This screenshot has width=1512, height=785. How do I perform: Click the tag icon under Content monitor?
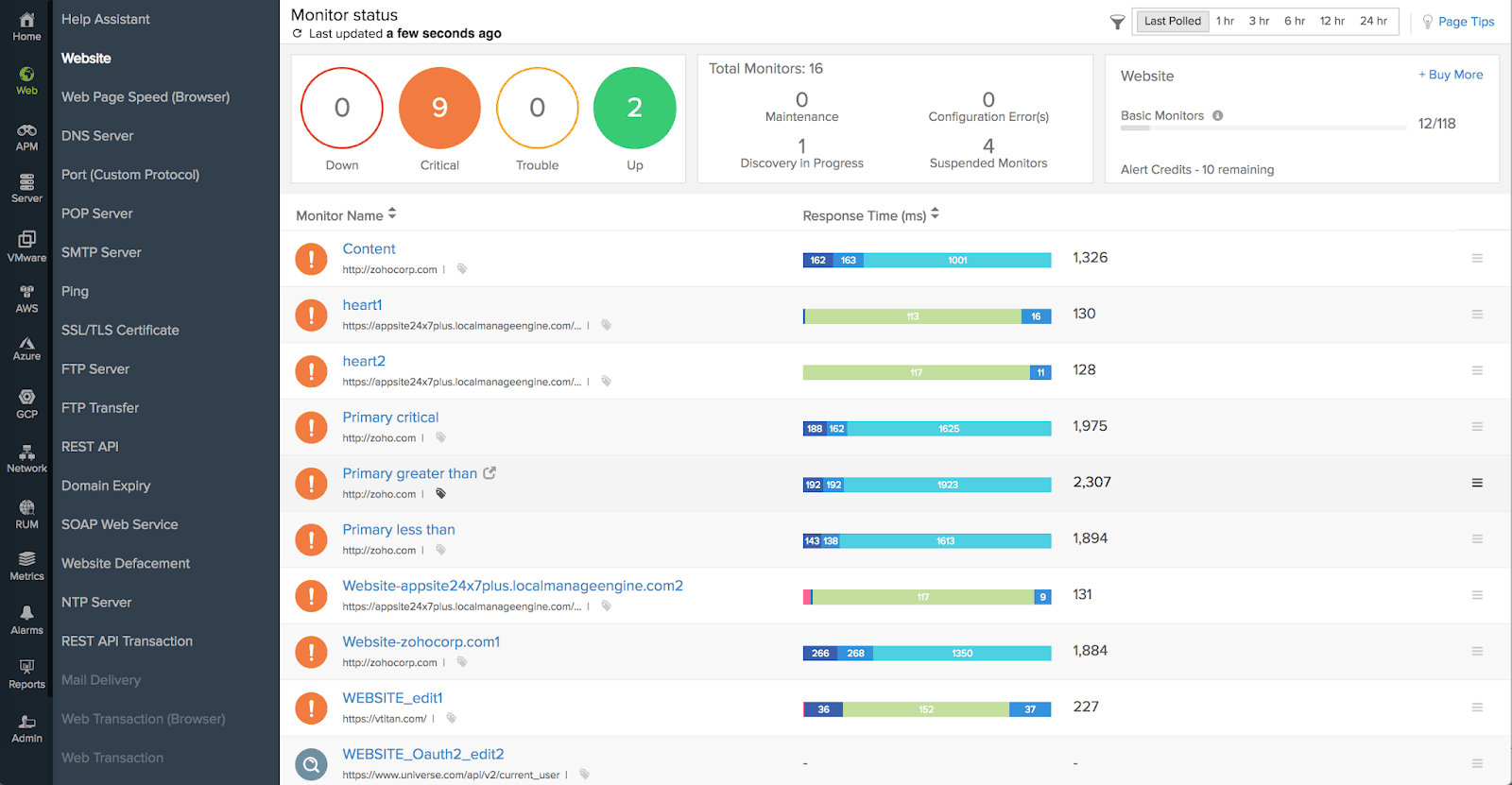click(x=462, y=269)
